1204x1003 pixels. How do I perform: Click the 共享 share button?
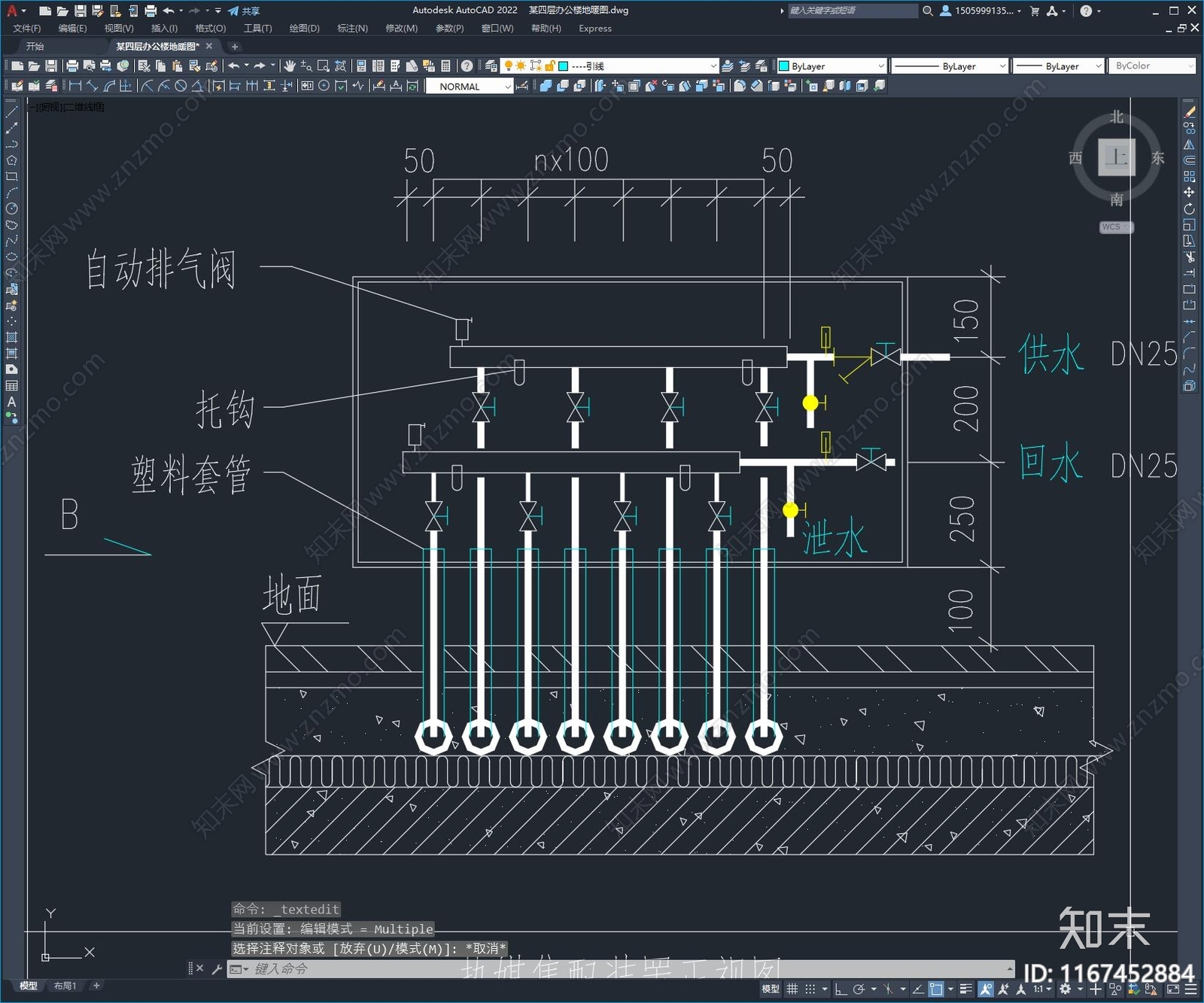244,11
